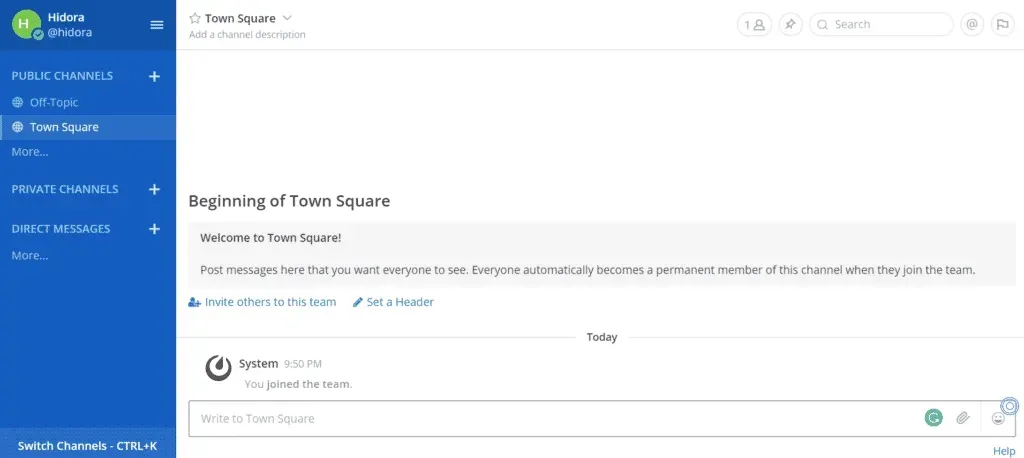Show recent mentions
Image resolution: width=1024 pixels, height=458 pixels.
click(x=971, y=25)
